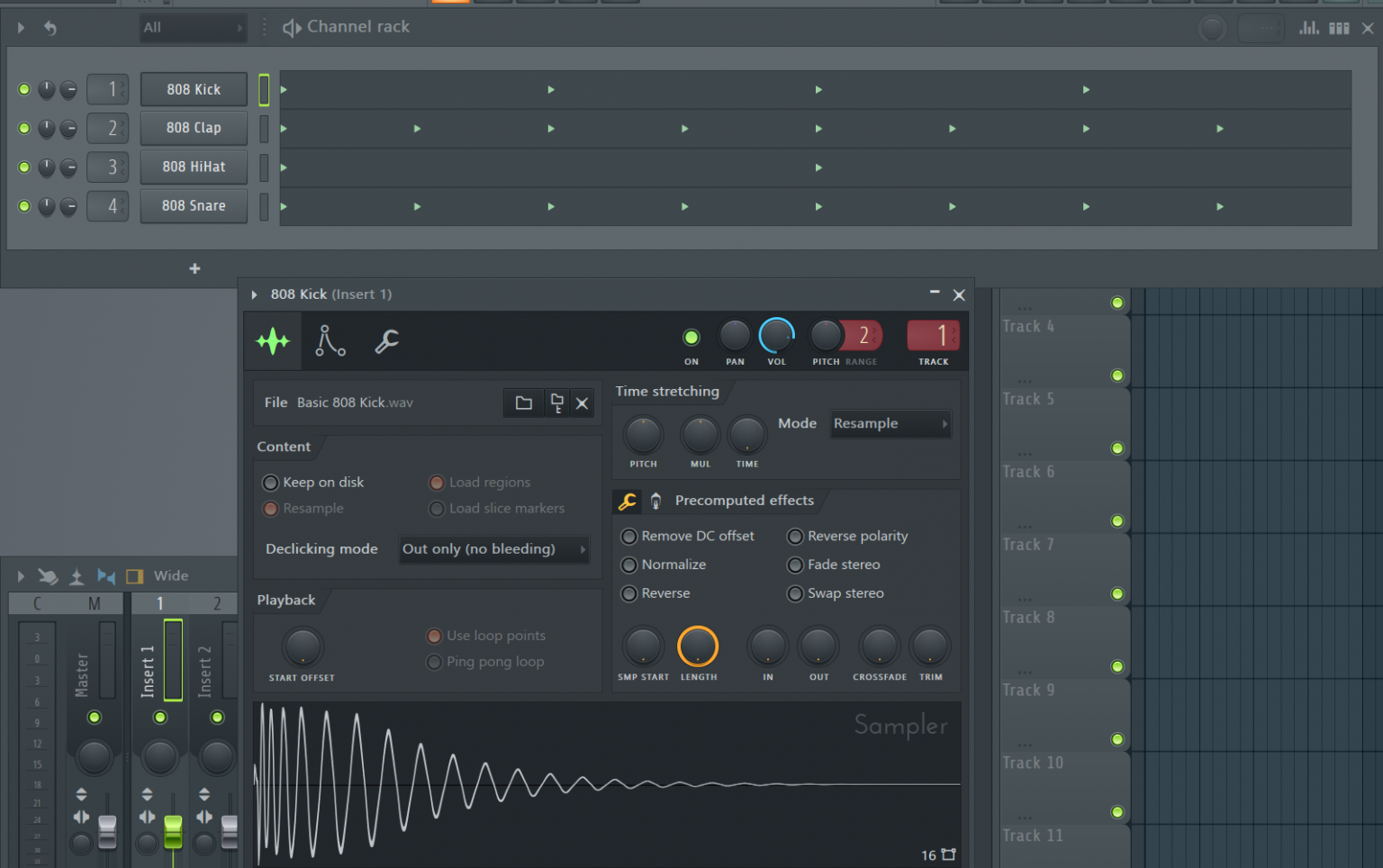Click the undo arrow in the Channel rack toolbar

point(50,28)
